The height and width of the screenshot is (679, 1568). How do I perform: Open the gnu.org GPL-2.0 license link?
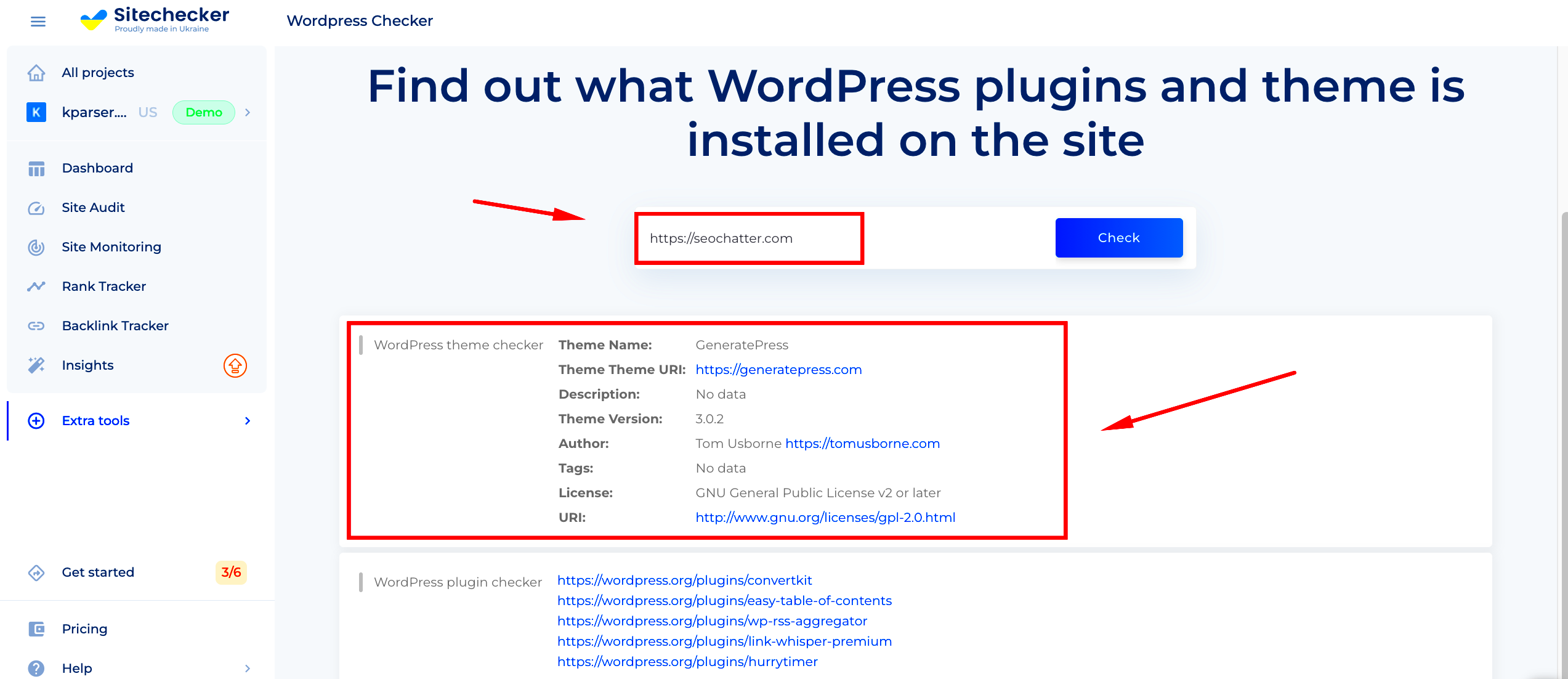click(x=825, y=518)
